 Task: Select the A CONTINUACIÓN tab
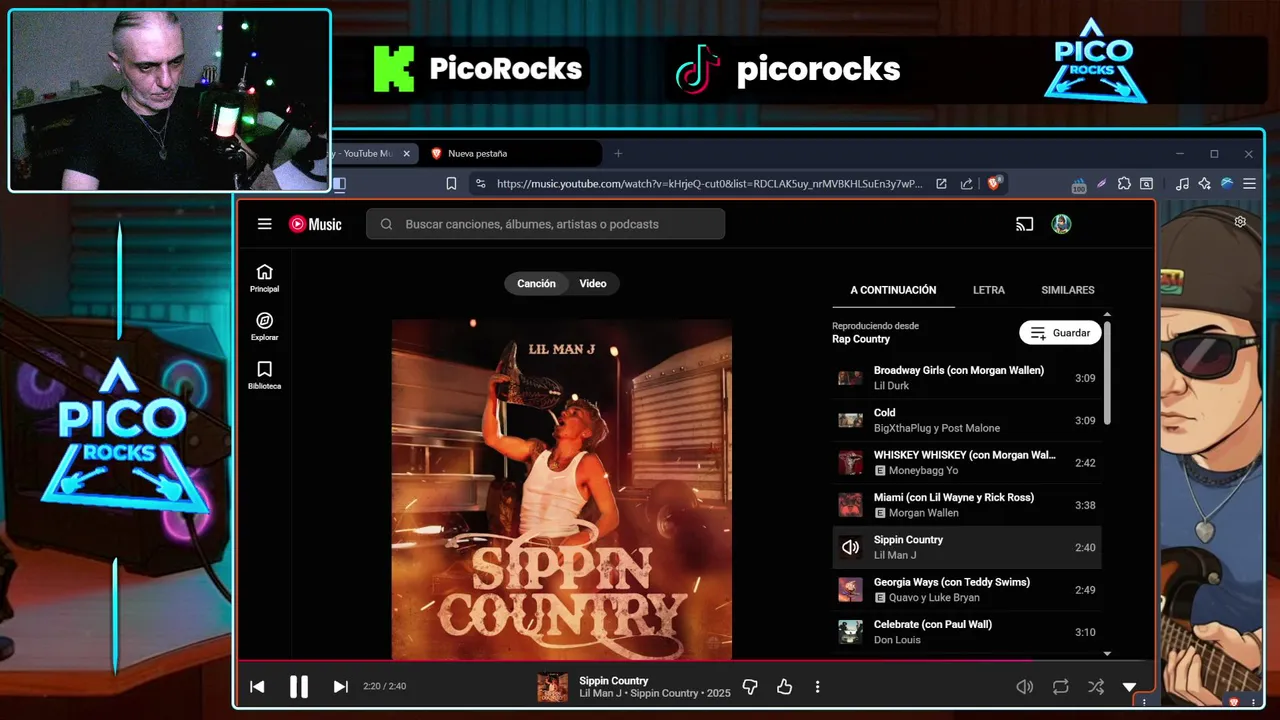(x=893, y=290)
